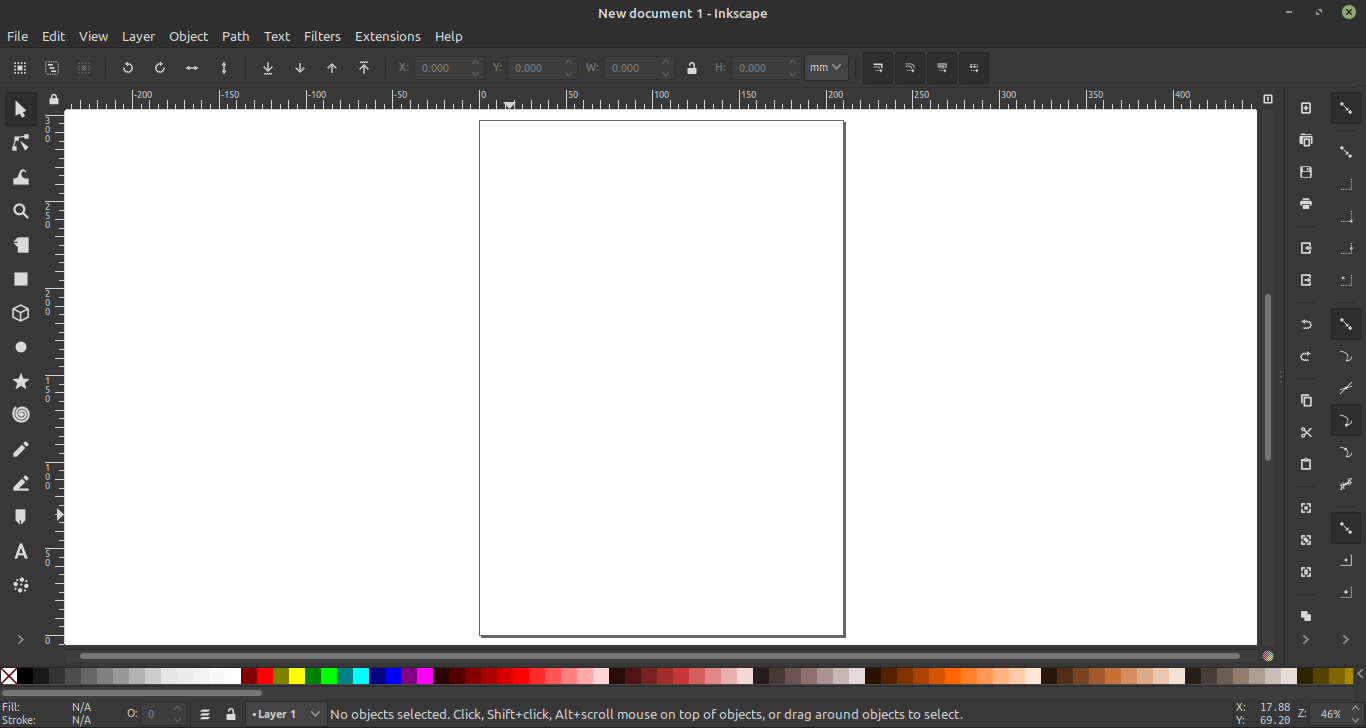Increase the opacity O: stepper
This screenshot has width=1366, height=728.
click(x=179, y=709)
